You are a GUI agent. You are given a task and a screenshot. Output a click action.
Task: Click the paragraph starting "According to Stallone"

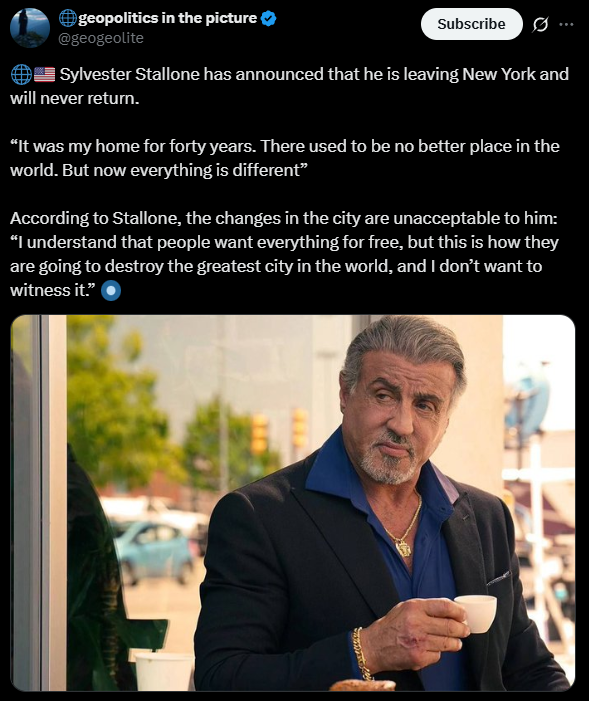[x=284, y=254]
